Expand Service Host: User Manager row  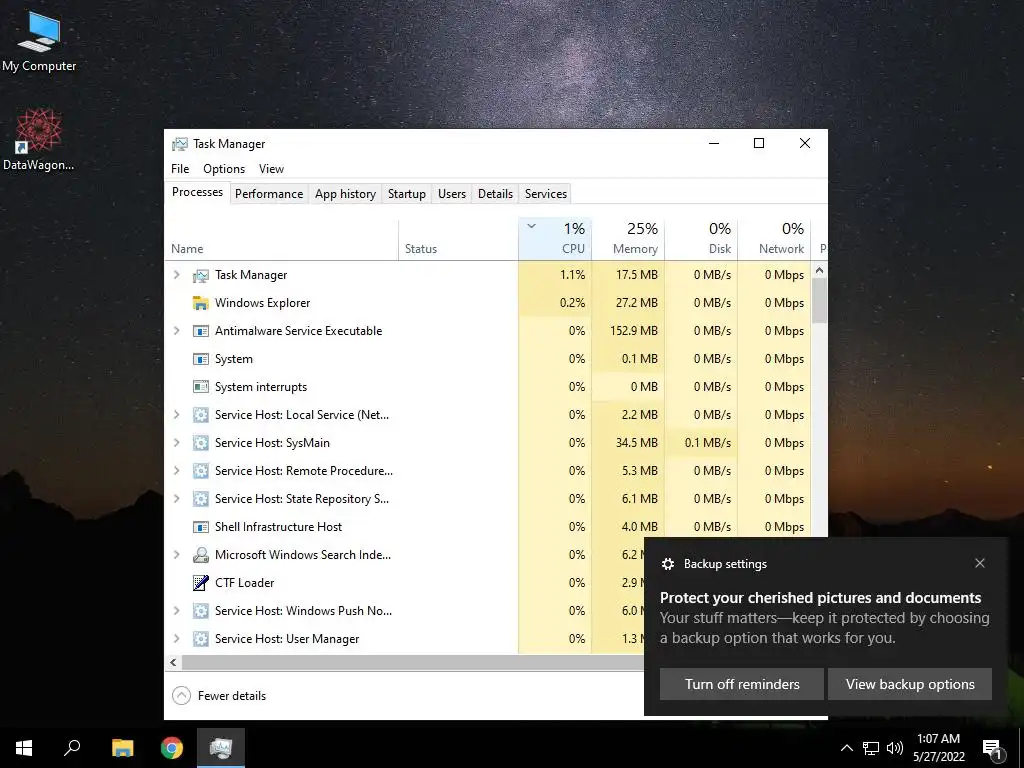click(x=176, y=639)
